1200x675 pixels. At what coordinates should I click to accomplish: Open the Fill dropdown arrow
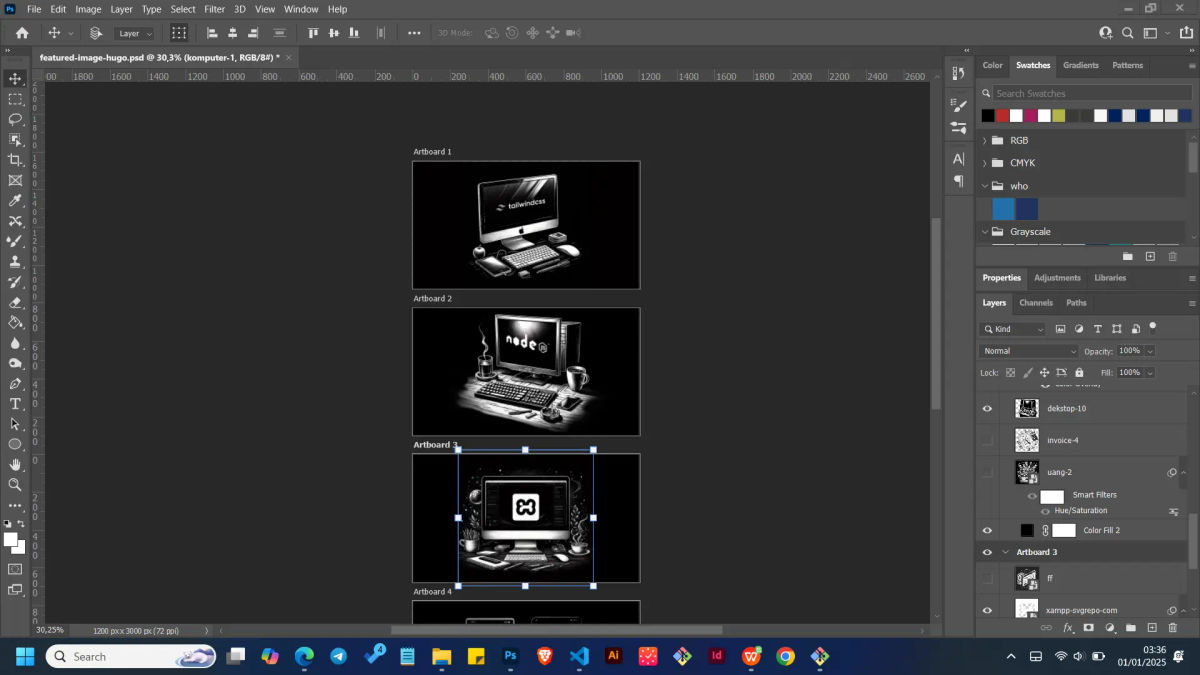coord(1150,372)
